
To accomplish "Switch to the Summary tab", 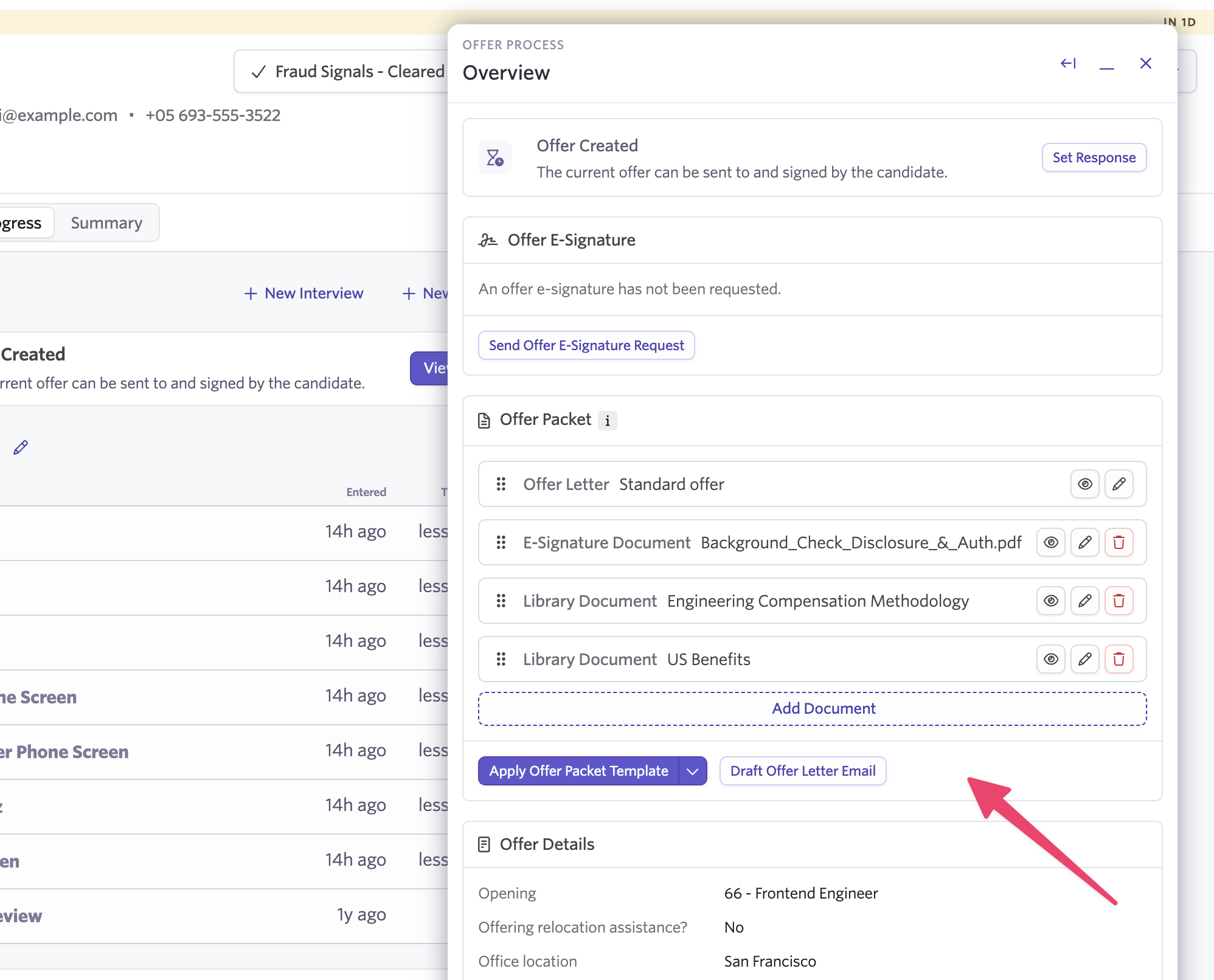I will pos(106,223).
